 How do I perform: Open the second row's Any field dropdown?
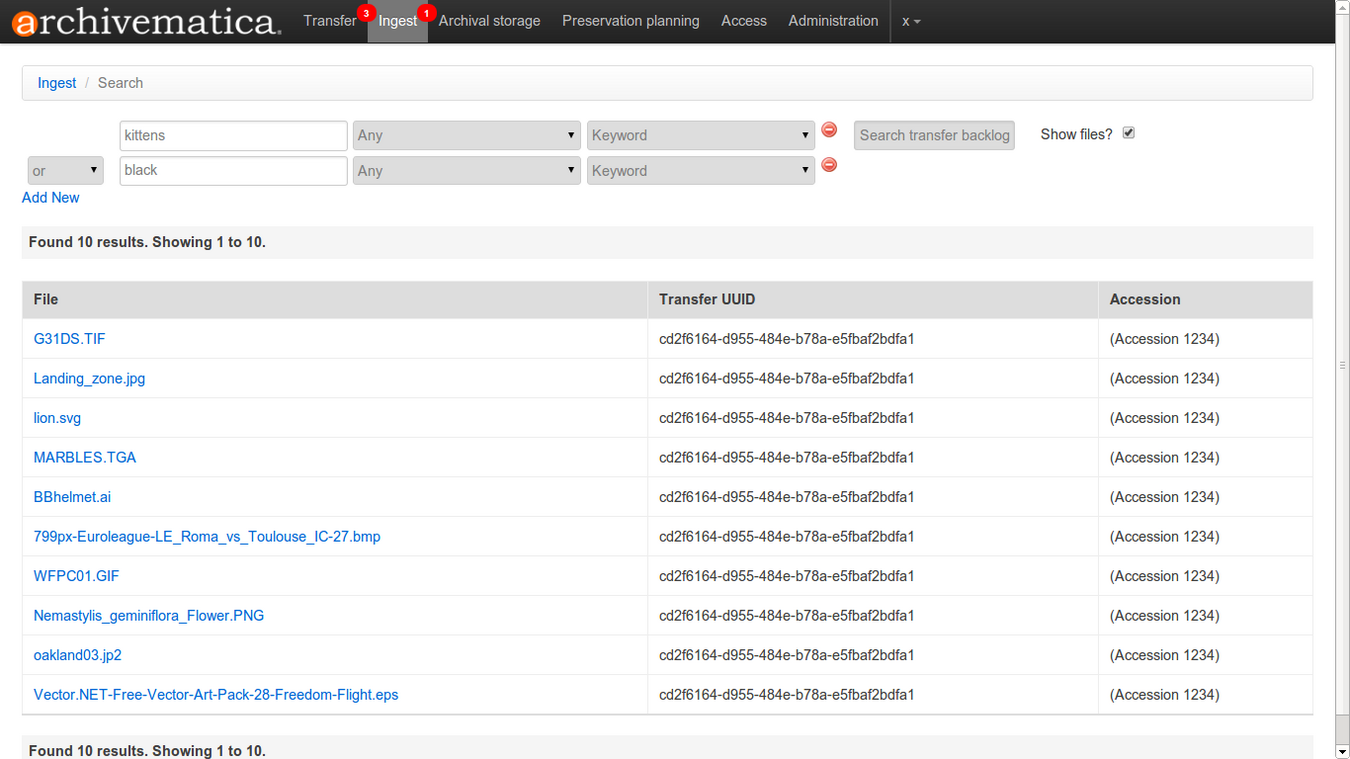466,170
